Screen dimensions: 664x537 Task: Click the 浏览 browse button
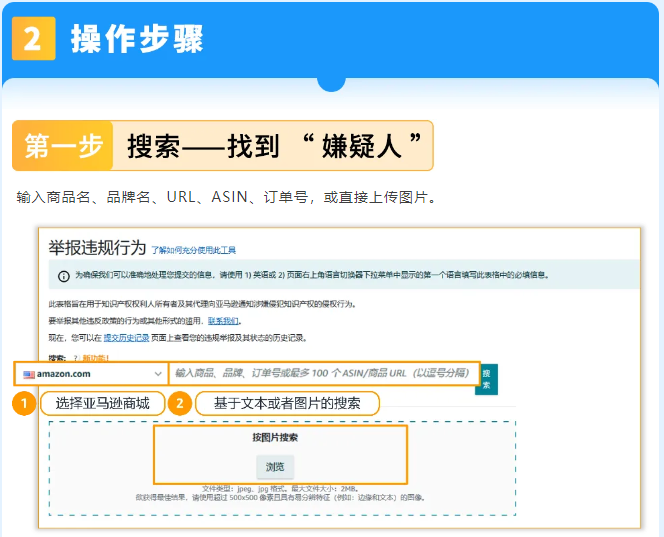click(x=275, y=466)
